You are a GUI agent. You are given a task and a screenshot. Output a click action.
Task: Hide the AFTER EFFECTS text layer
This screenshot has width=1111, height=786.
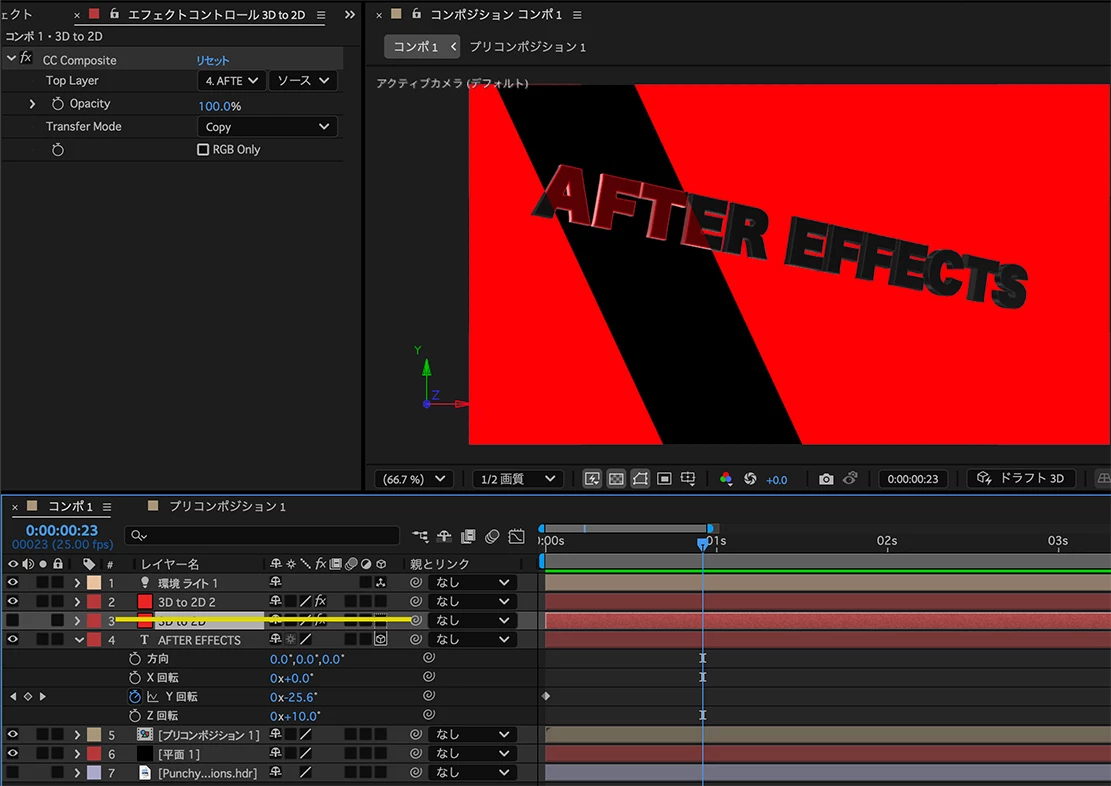[x=13, y=639]
